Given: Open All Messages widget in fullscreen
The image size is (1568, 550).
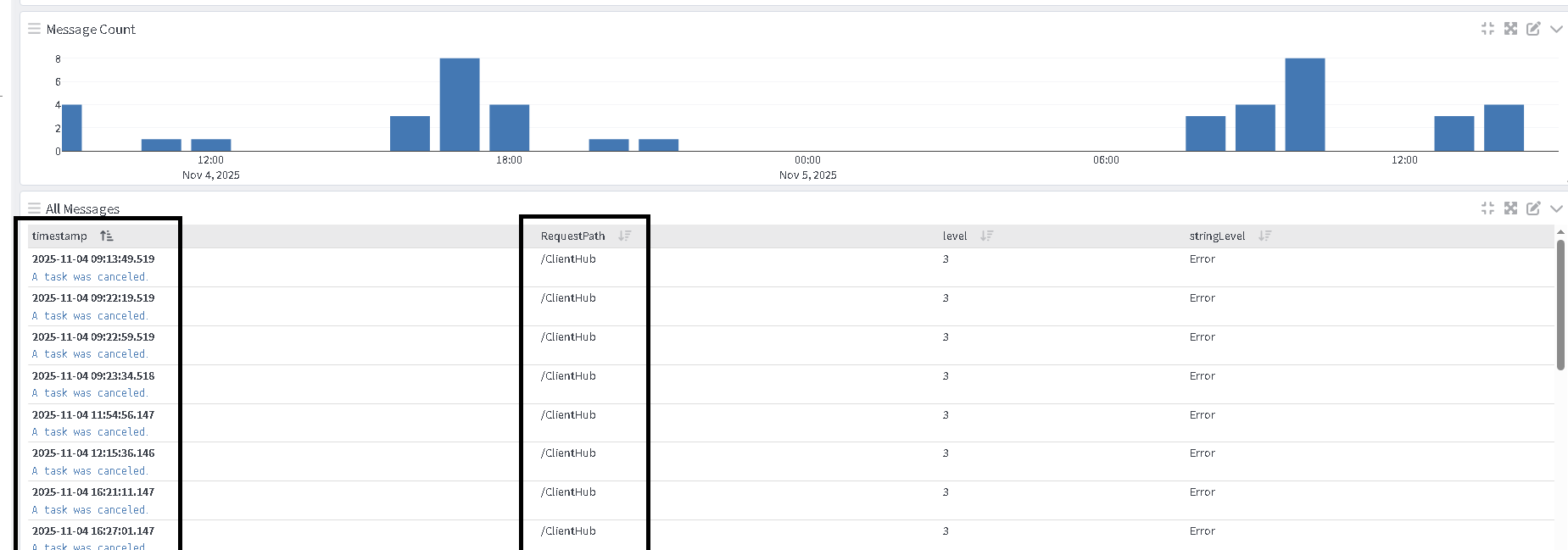Looking at the screenshot, I should coord(1510,208).
